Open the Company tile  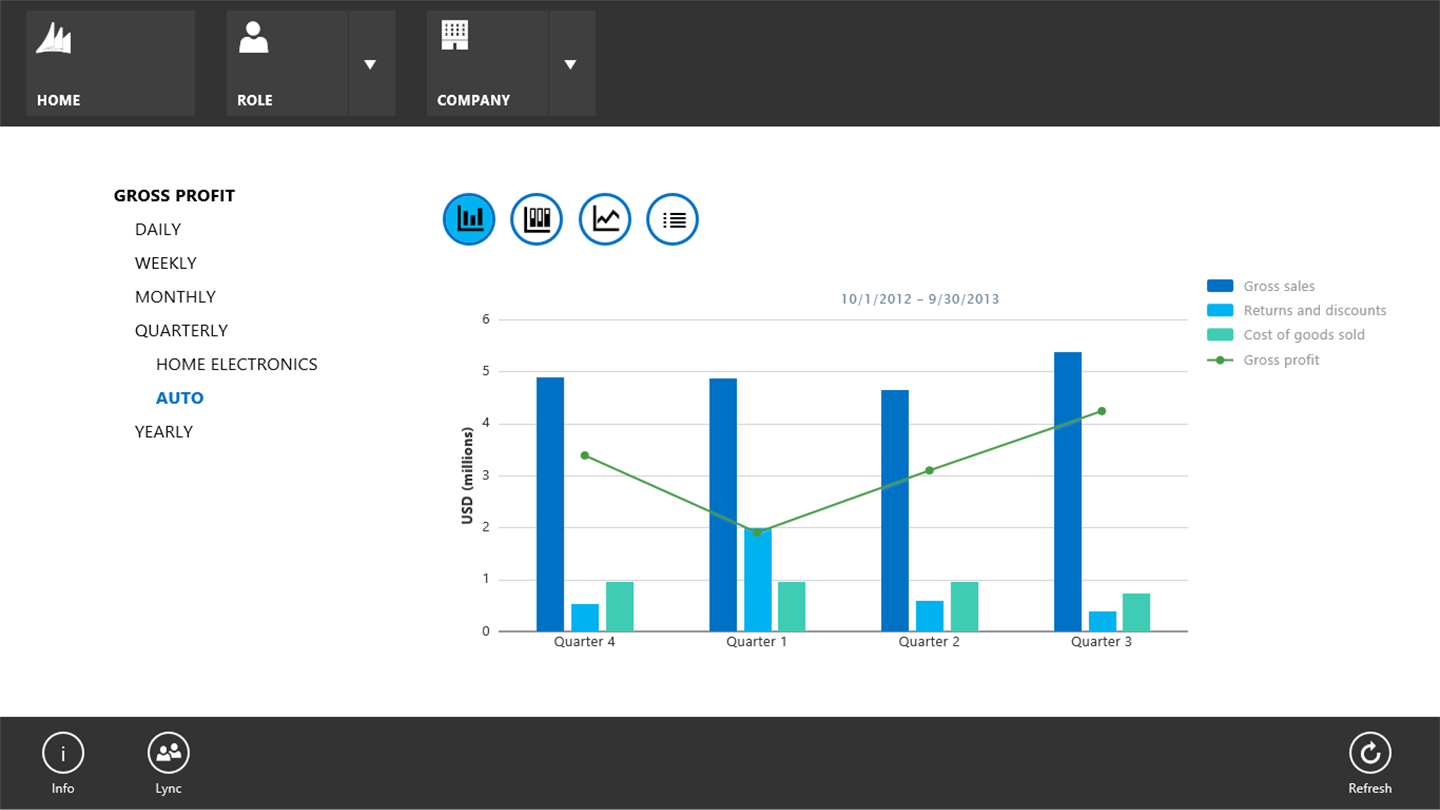[487, 63]
